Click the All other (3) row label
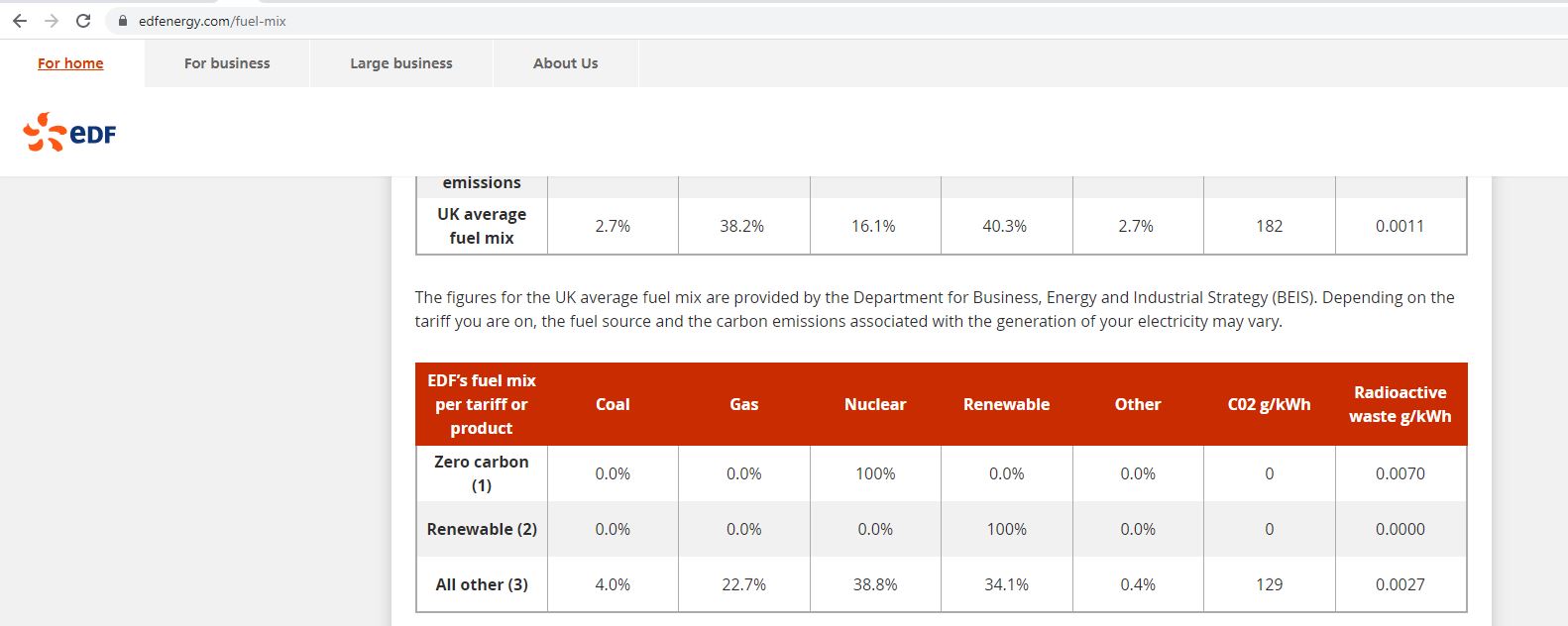Viewport: 1568px width, 626px height. 482,584
